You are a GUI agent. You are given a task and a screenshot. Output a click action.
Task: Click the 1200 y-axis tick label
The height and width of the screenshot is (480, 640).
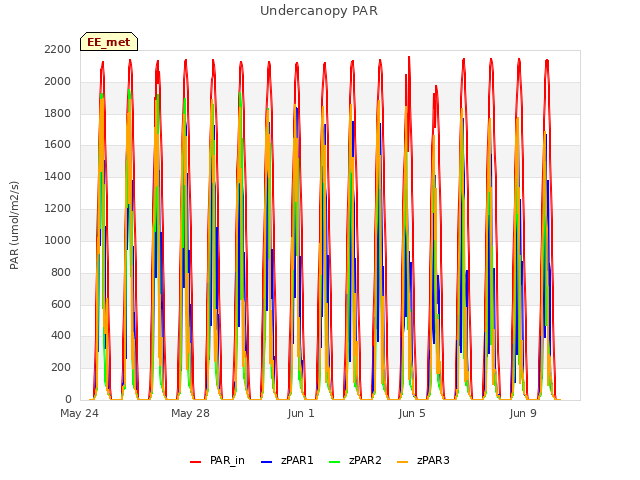tap(58, 208)
